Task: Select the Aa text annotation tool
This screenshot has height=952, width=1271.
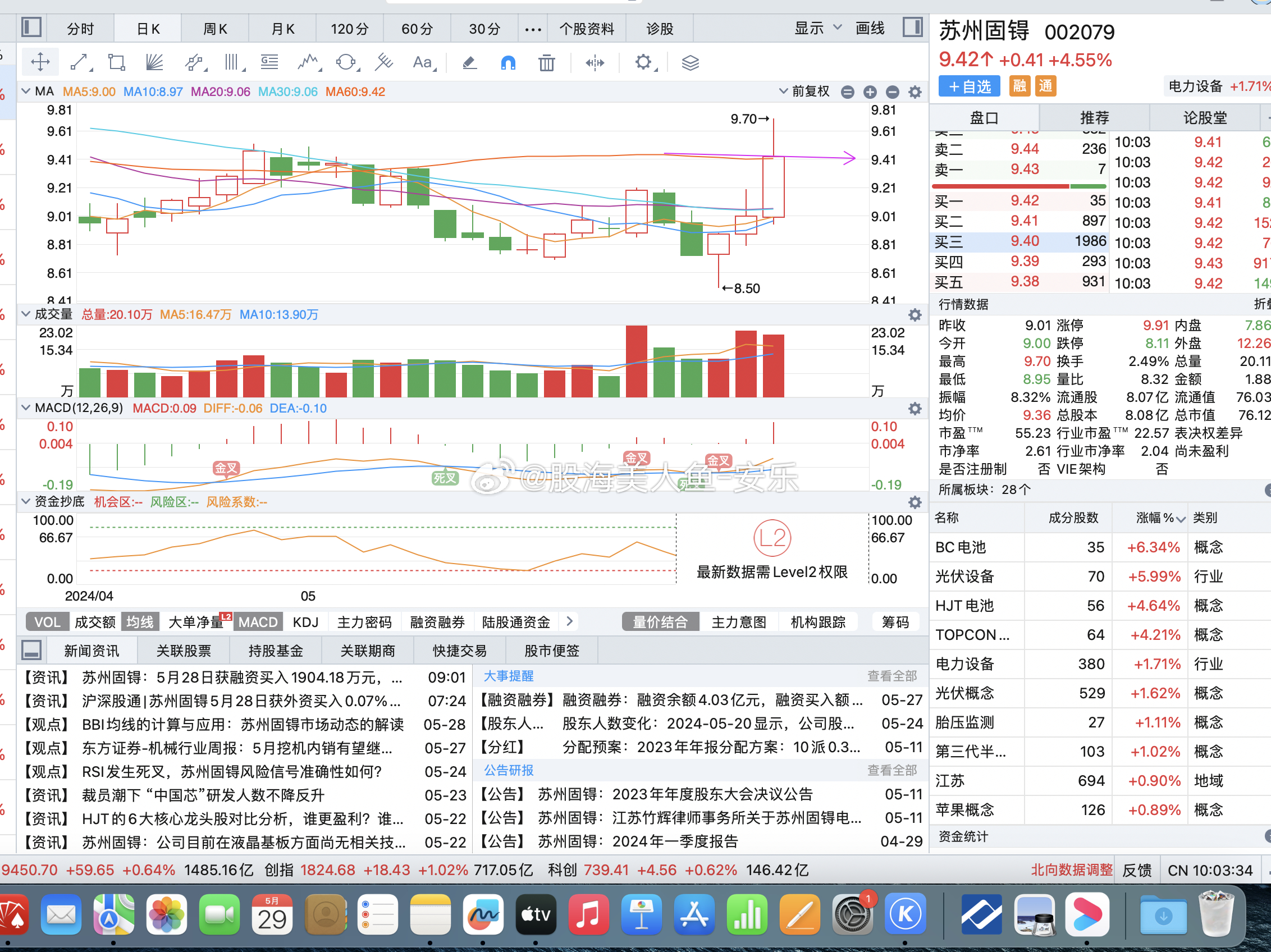Action: point(423,62)
